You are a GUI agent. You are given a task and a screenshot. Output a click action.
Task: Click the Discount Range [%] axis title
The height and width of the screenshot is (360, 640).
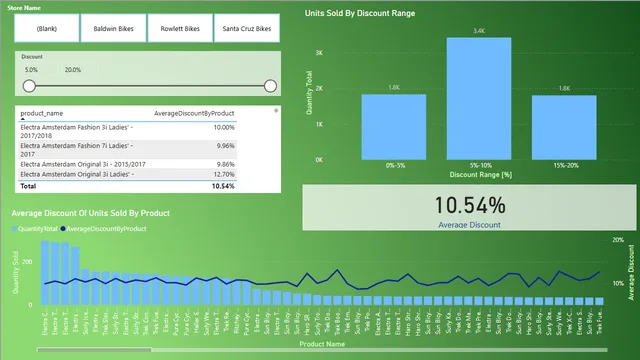pyautogui.click(x=480, y=175)
